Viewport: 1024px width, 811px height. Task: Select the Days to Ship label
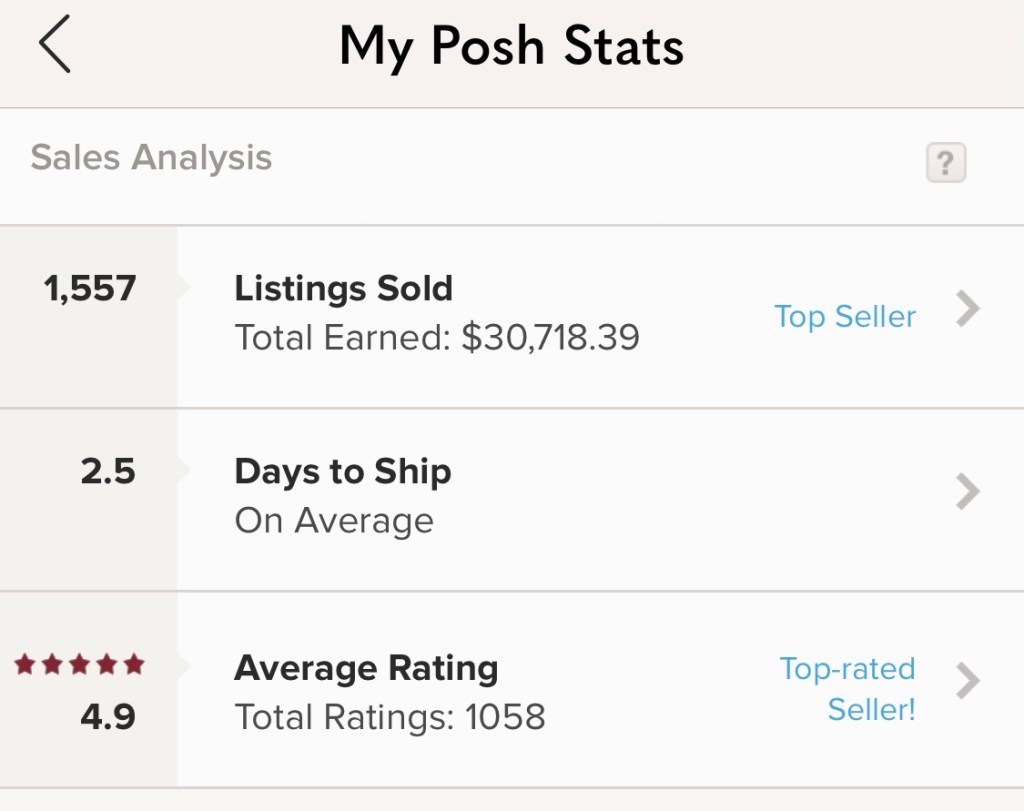(x=342, y=472)
